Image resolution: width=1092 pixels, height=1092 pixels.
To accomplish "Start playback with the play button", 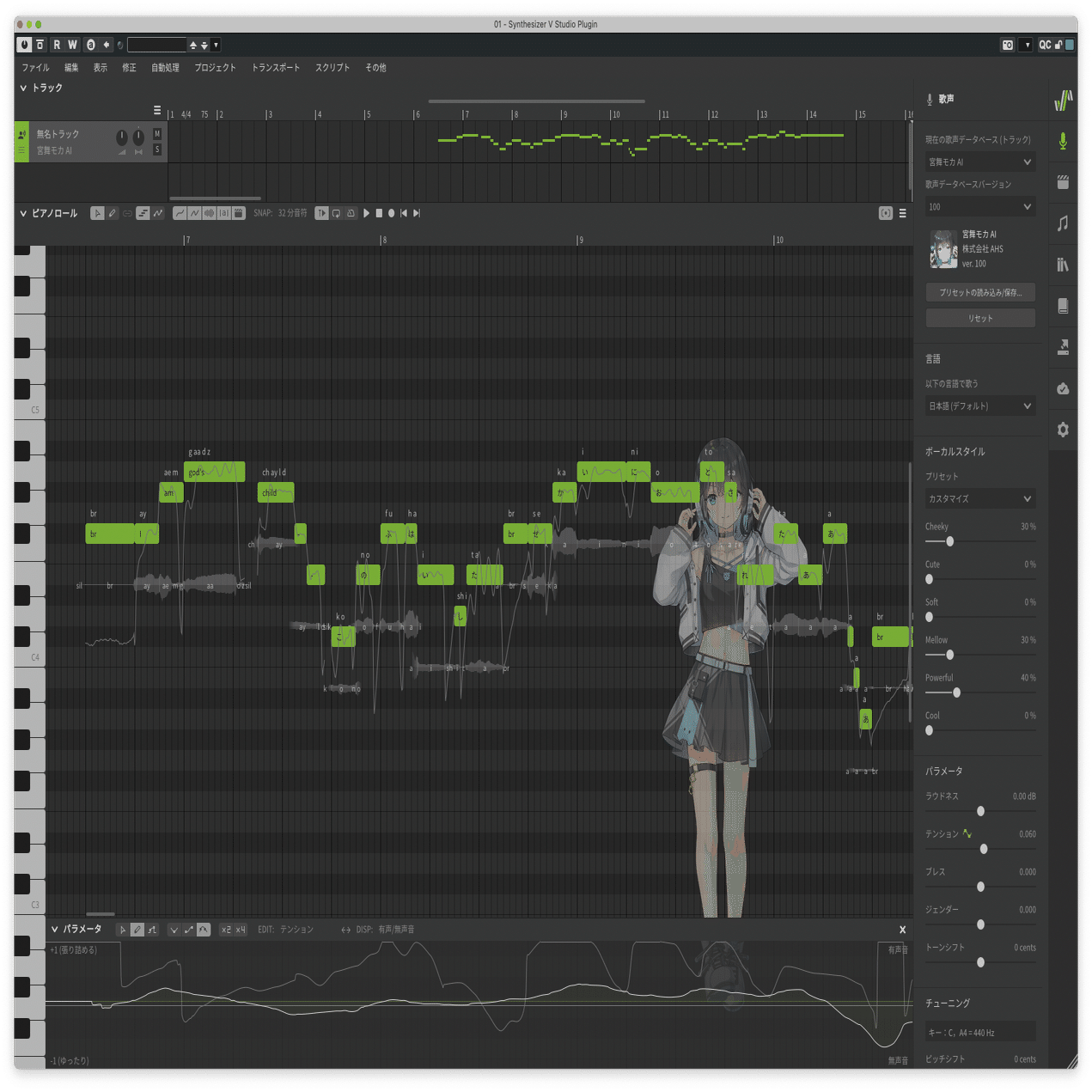I will coord(366,213).
